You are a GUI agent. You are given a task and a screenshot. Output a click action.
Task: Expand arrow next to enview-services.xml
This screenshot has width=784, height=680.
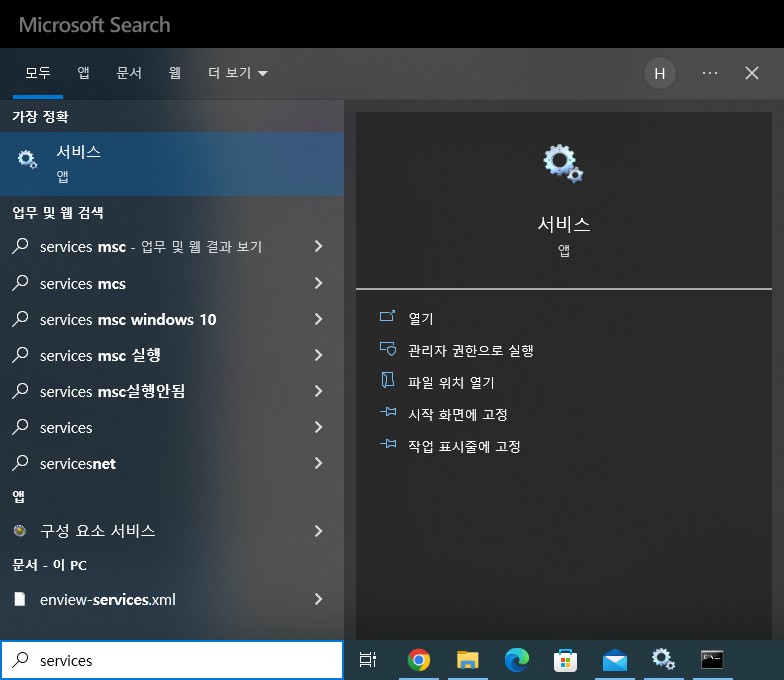pos(318,599)
